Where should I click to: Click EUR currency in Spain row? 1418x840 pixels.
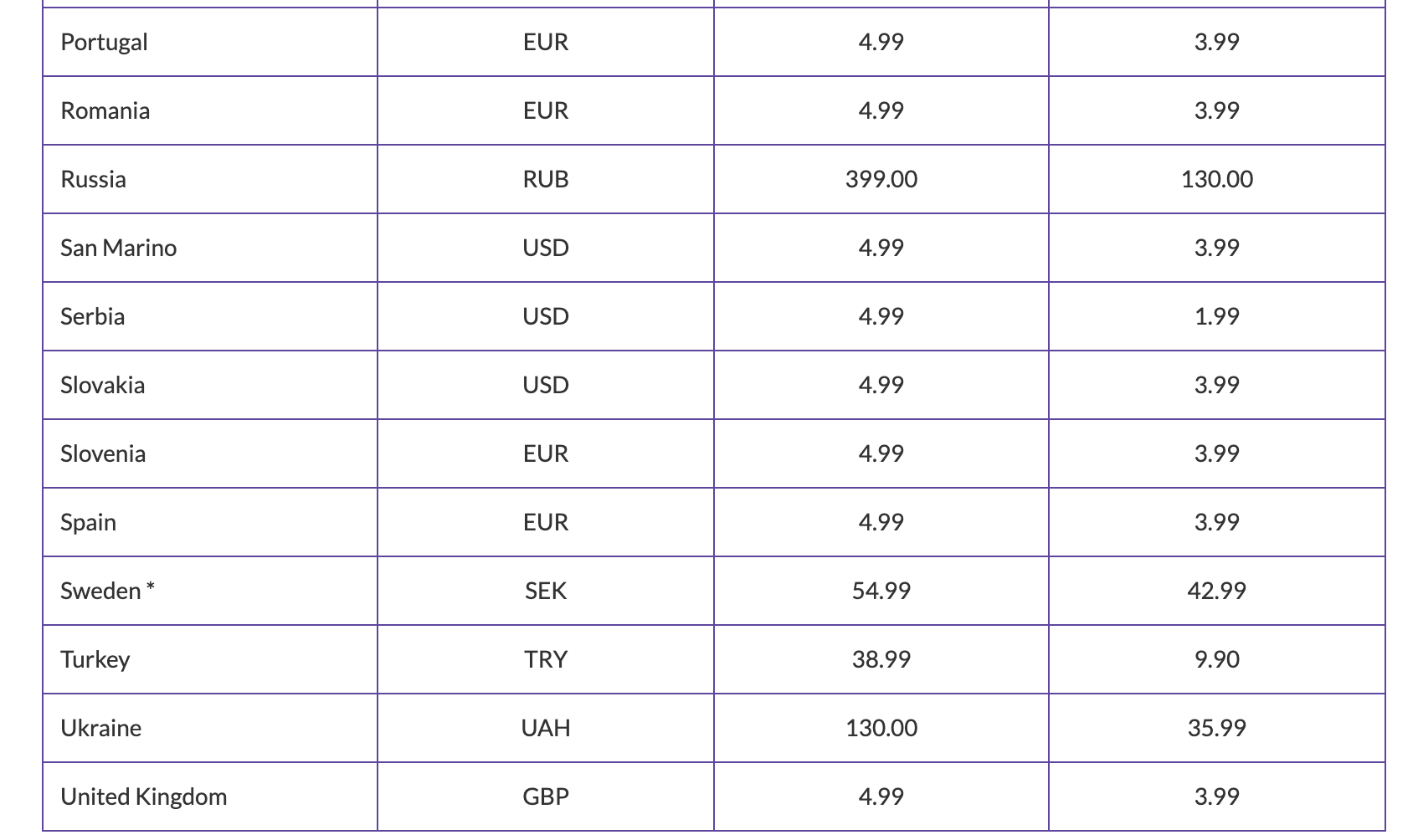546,522
